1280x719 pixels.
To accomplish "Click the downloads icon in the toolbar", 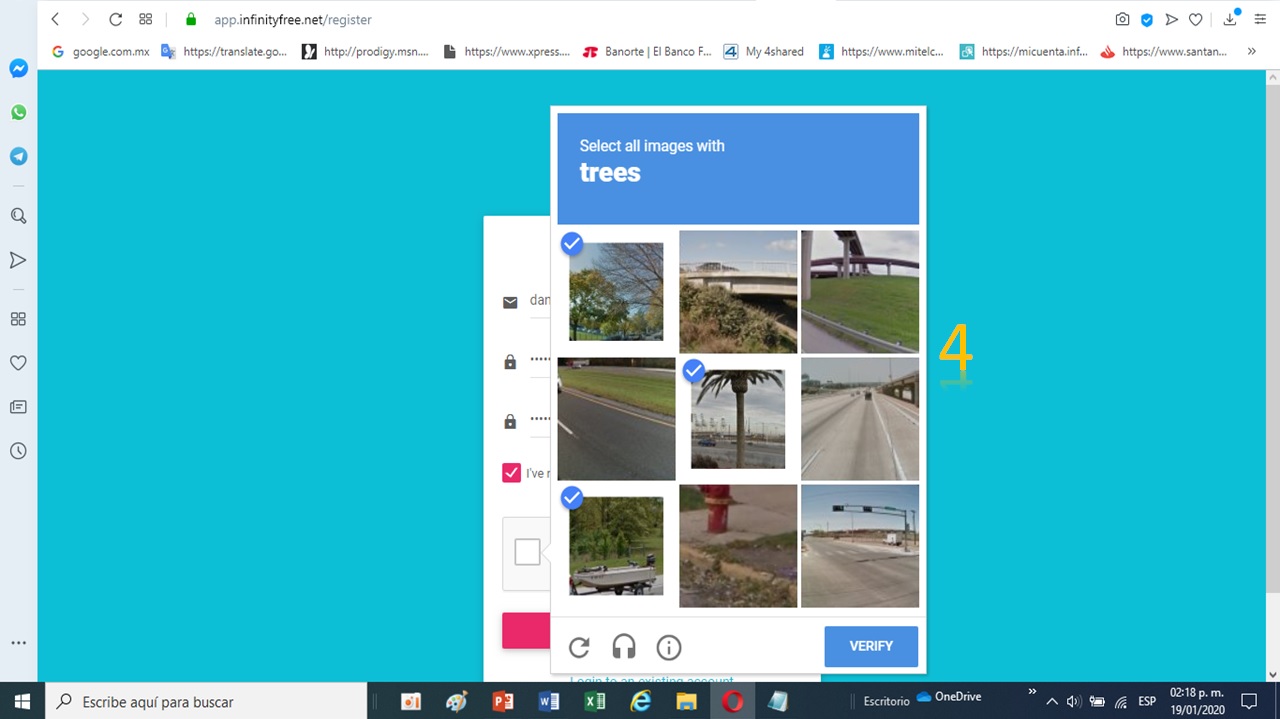I will [1230, 20].
